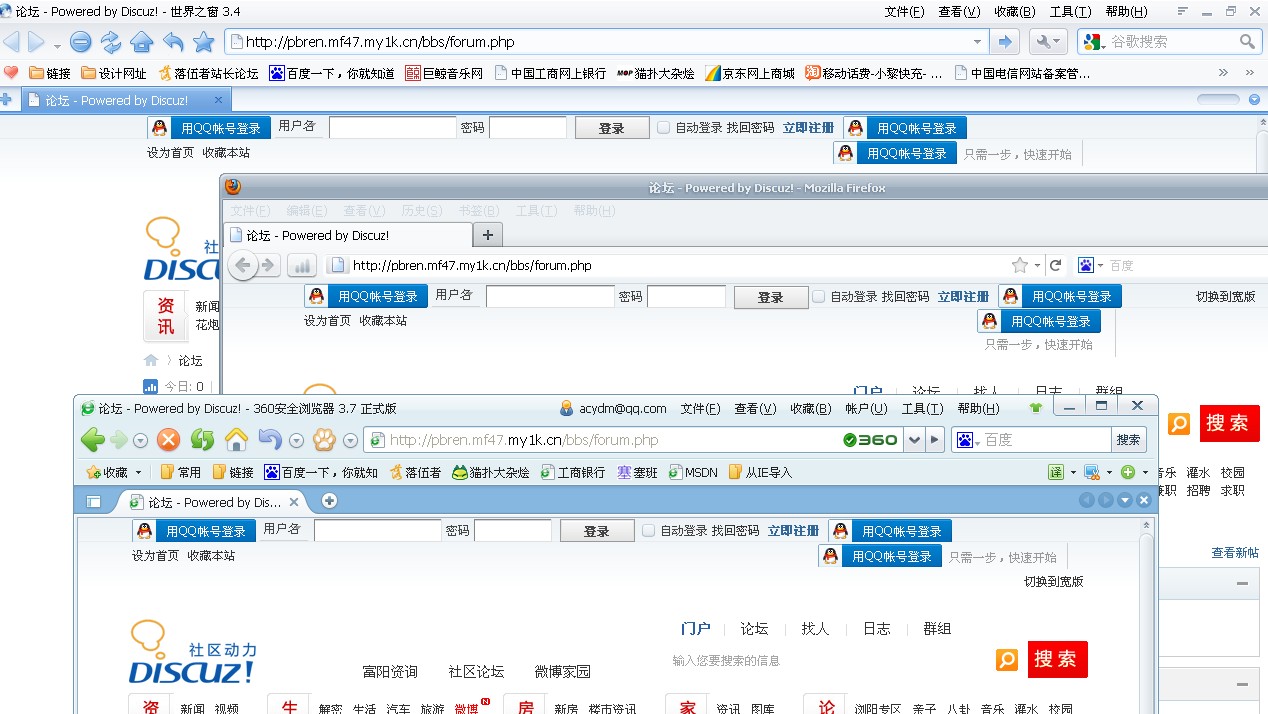1268x714 pixels.
Task: Click 门户 nav link in 360 page
Action: (x=695, y=629)
